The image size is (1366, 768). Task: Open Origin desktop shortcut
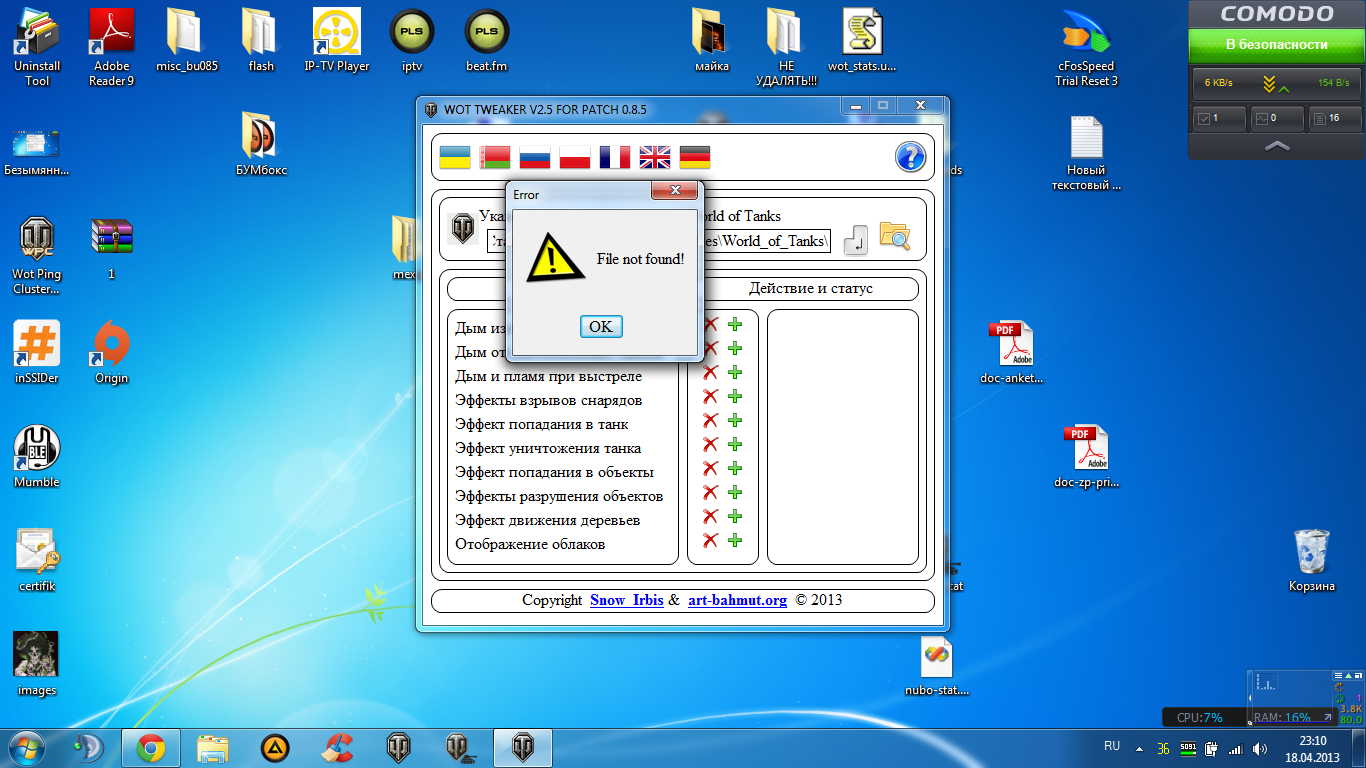pos(111,352)
